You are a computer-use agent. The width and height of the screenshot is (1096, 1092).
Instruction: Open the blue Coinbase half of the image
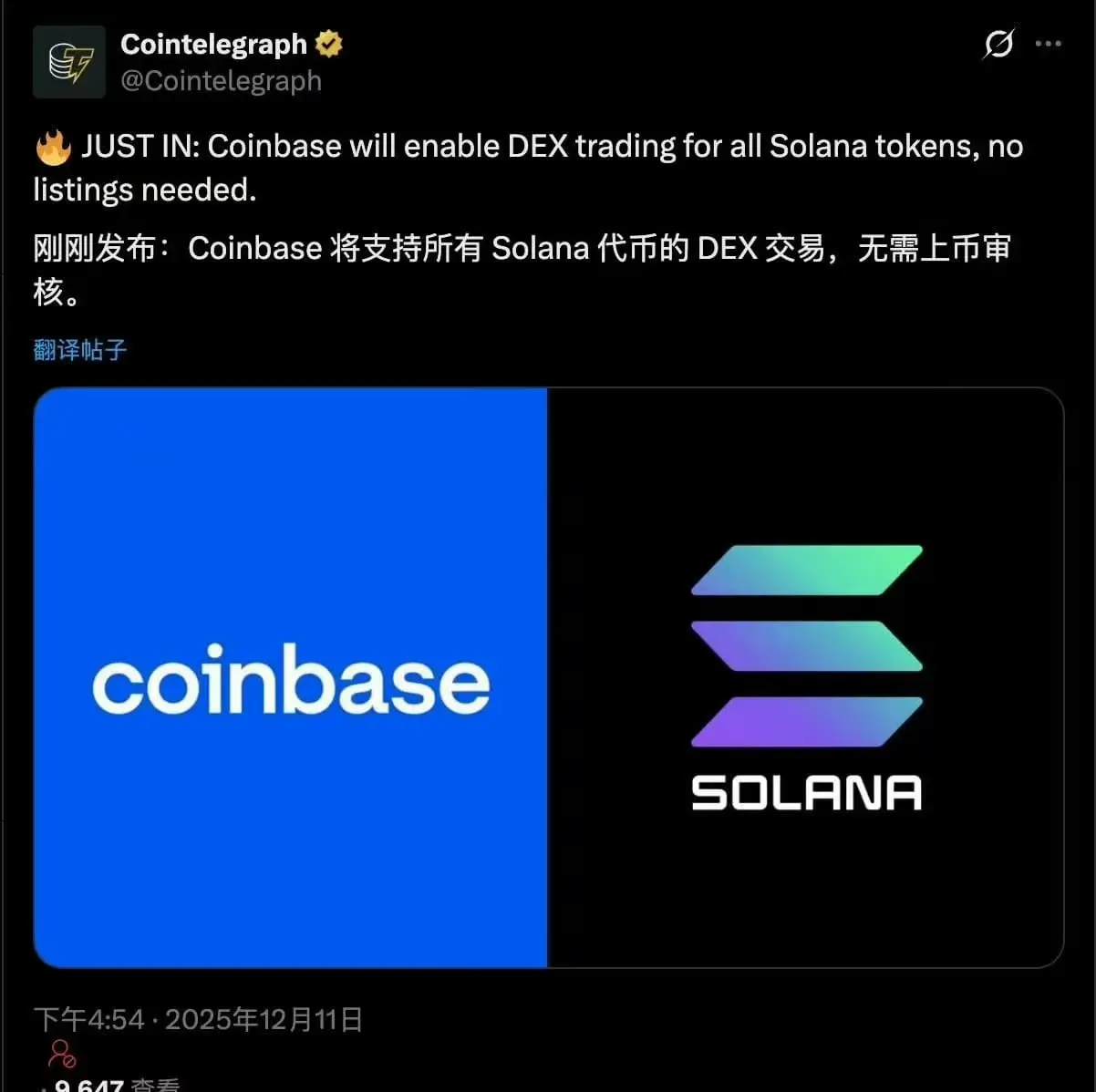pos(291,677)
